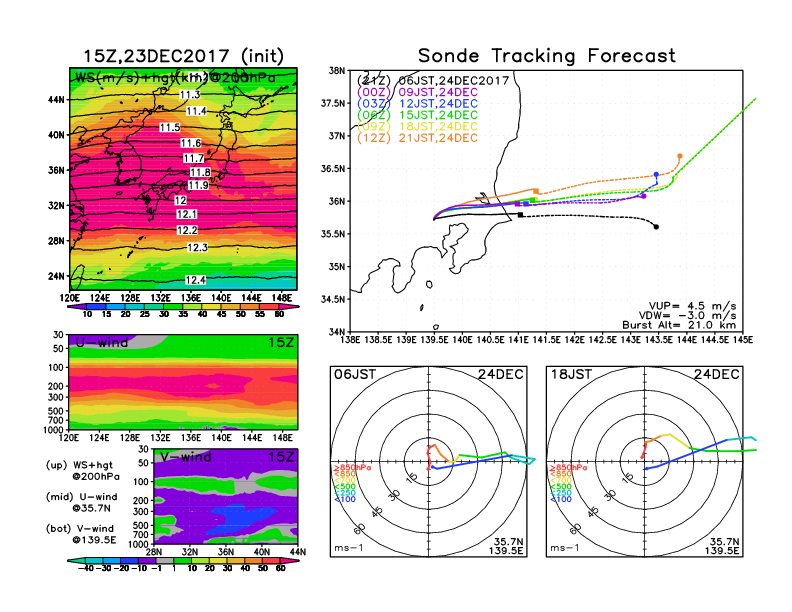Click the black square marker on the 21Z track
Screen dimensions: 792x612
tap(521, 214)
